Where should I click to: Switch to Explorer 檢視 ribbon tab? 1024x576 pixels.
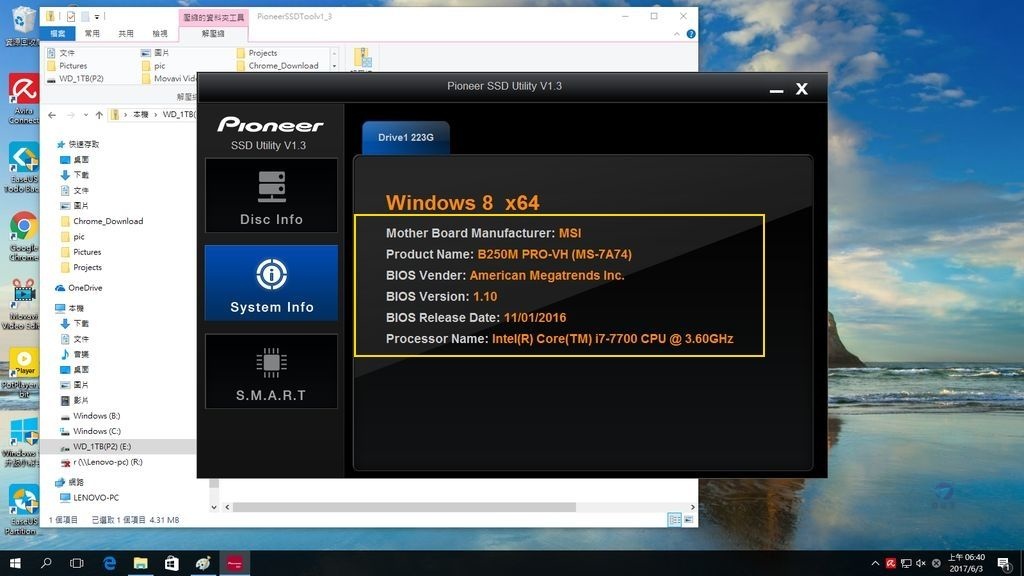point(160,33)
